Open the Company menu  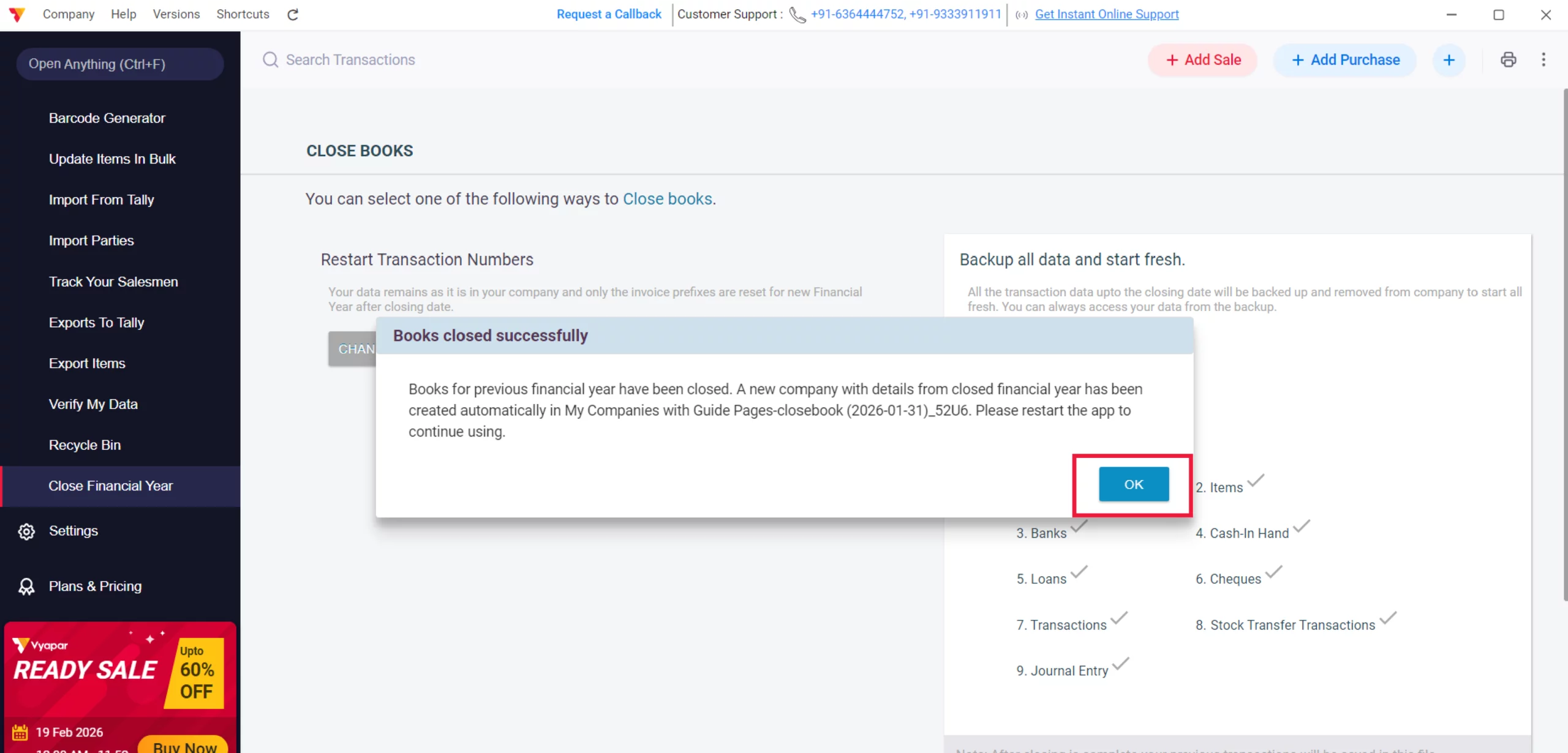pos(69,14)
